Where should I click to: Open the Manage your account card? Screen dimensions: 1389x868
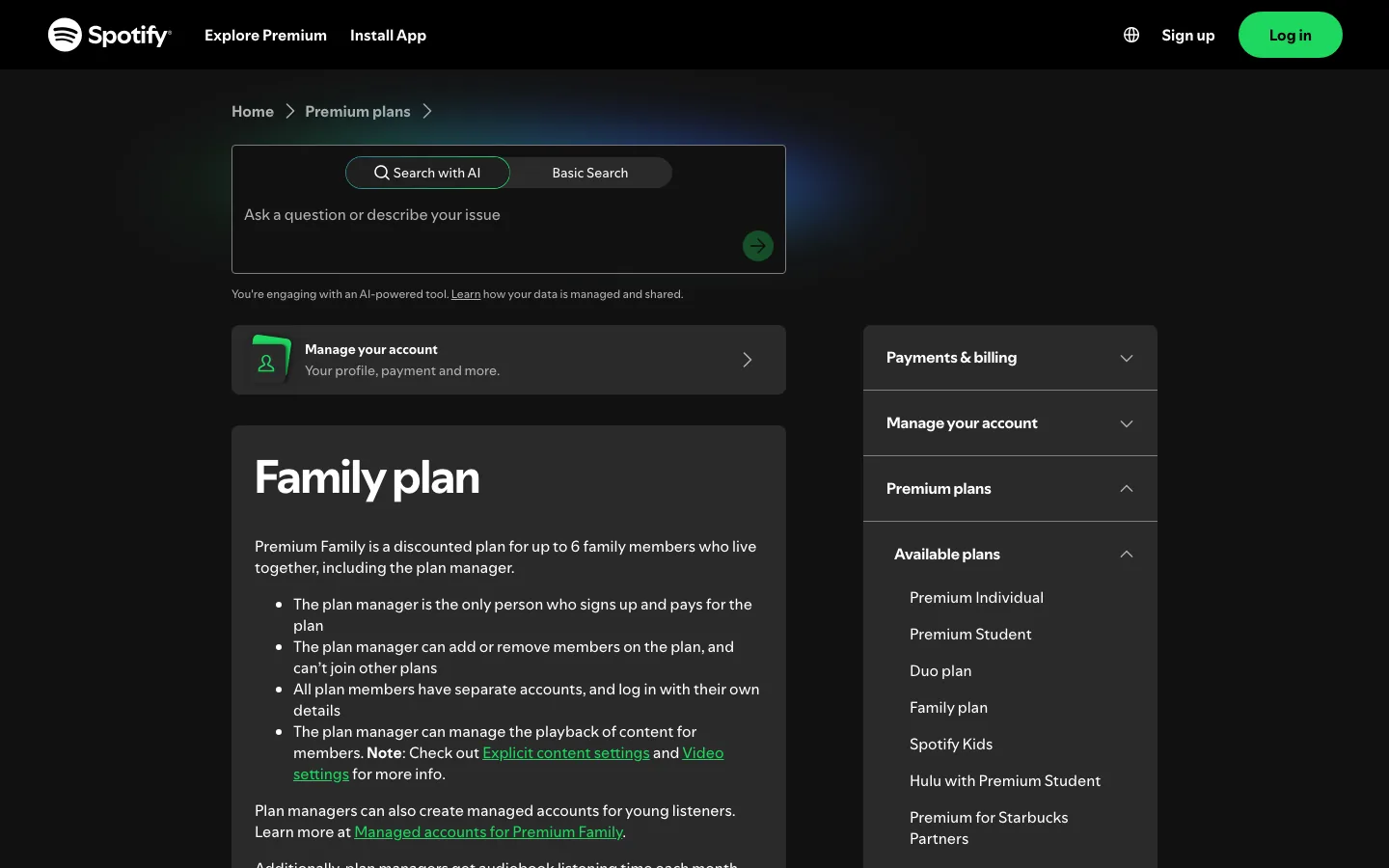point(508,360)
